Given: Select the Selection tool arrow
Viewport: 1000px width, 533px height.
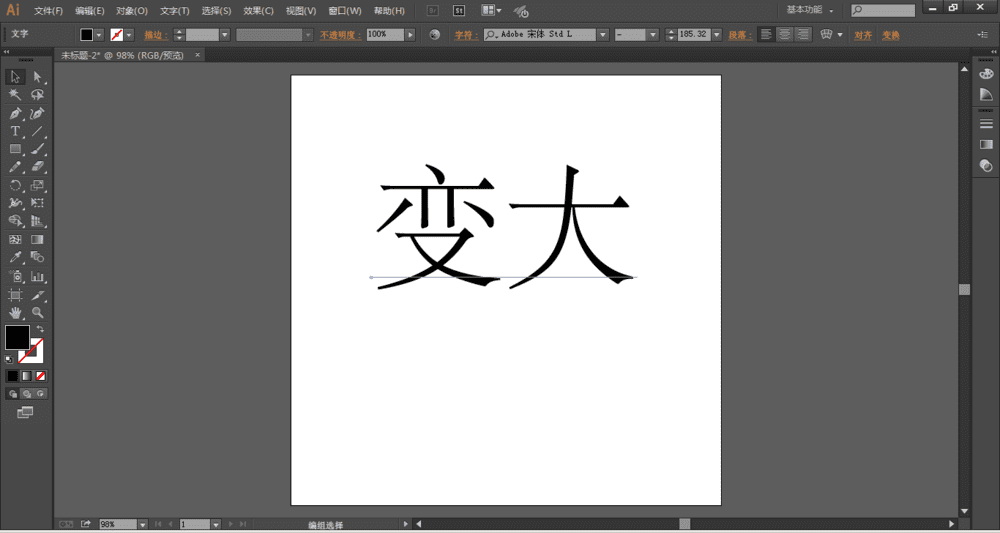Looking at the screenshot, I should (15, 77).
